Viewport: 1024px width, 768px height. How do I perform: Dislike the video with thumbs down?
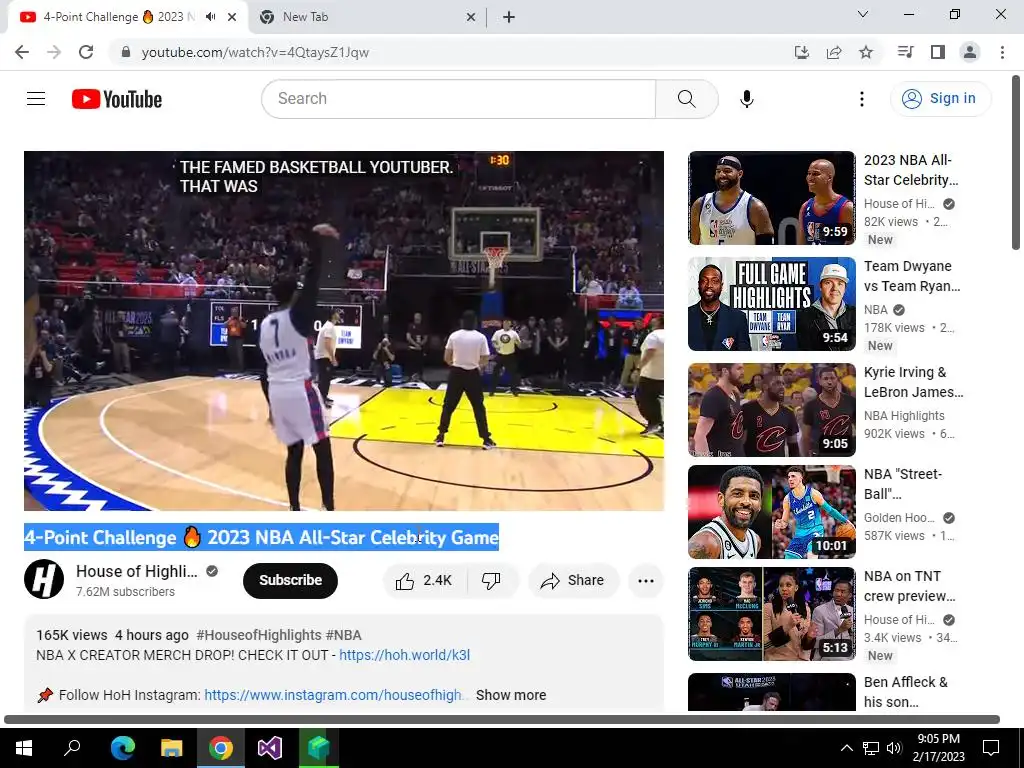(492, 581)
